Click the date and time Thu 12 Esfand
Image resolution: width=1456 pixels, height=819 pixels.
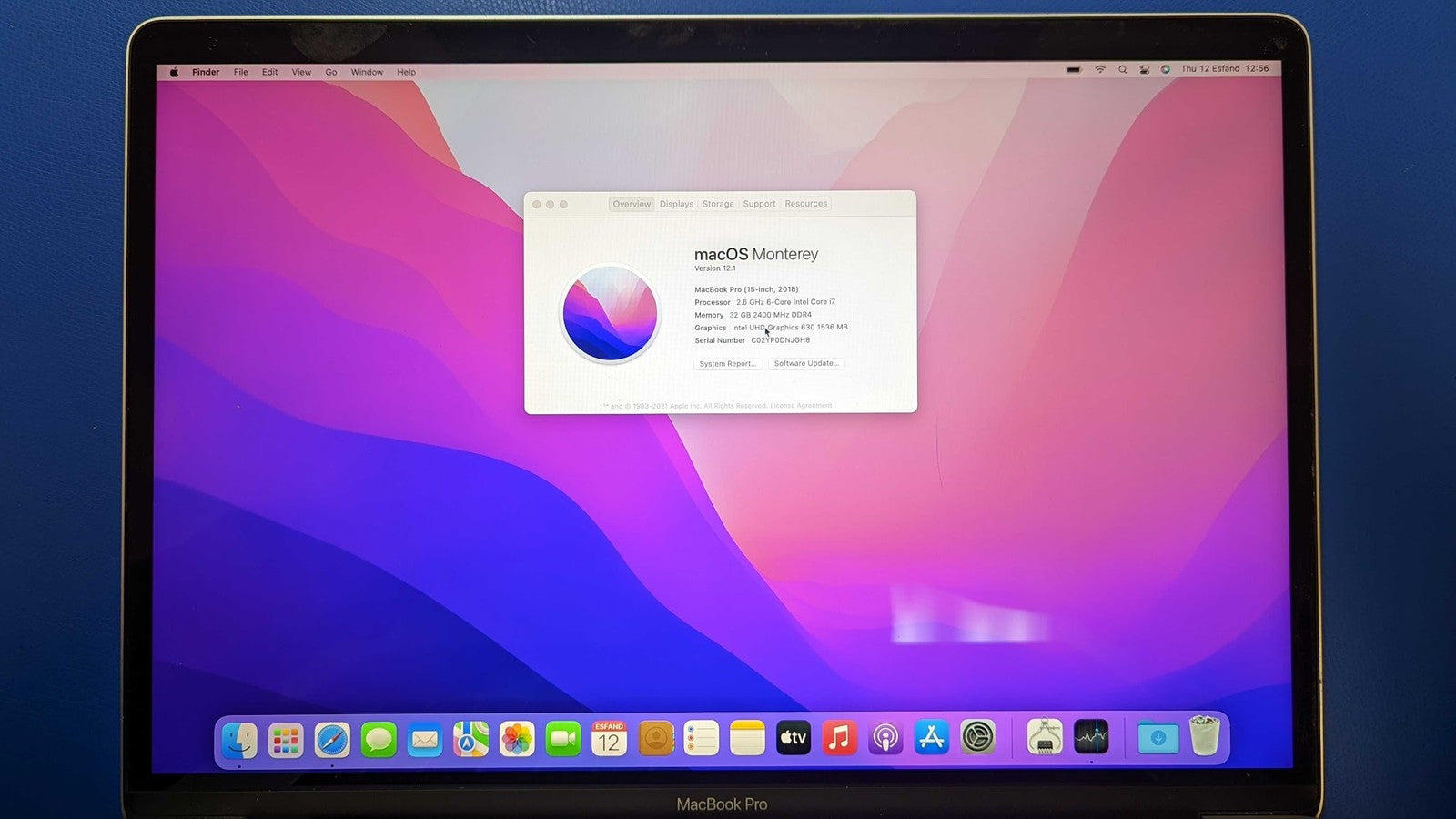1225,68
